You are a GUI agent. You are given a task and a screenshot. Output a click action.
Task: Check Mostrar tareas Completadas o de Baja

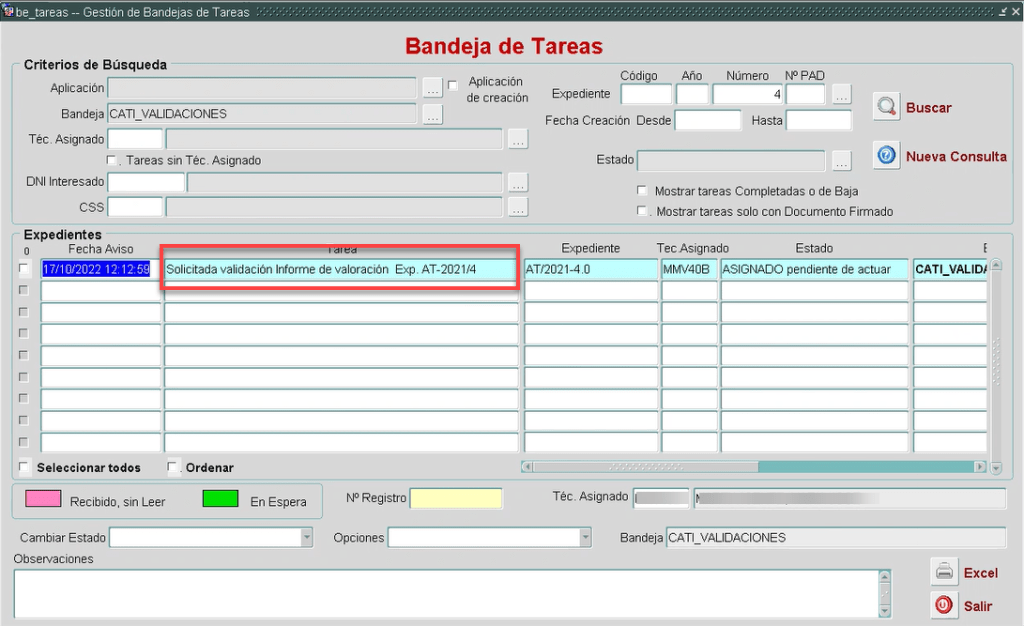(642, 191)
